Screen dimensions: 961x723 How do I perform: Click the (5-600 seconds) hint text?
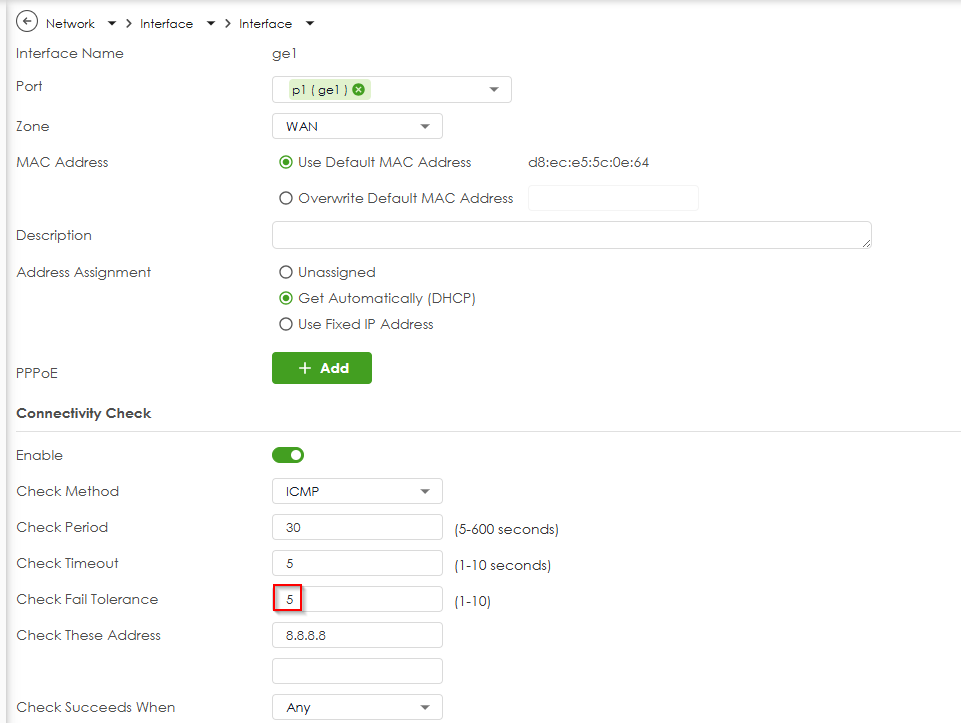506,529
